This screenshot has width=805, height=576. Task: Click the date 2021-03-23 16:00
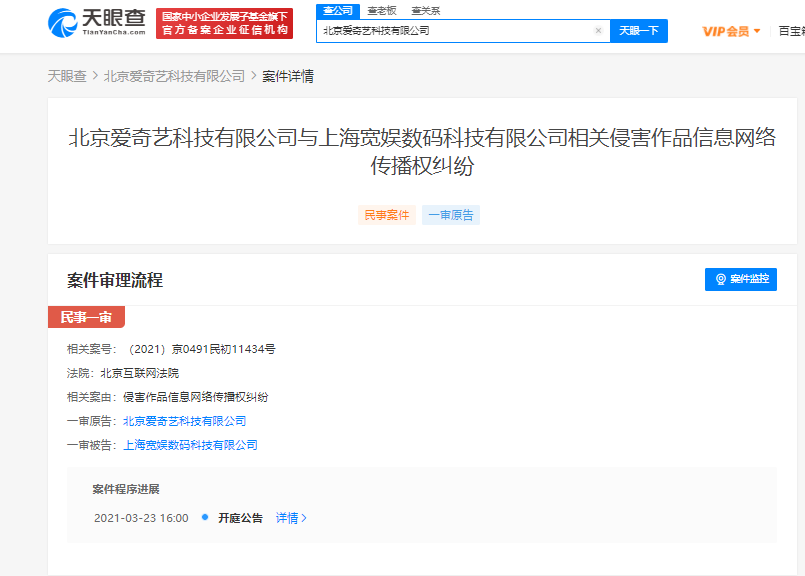(x=141, y=518)
